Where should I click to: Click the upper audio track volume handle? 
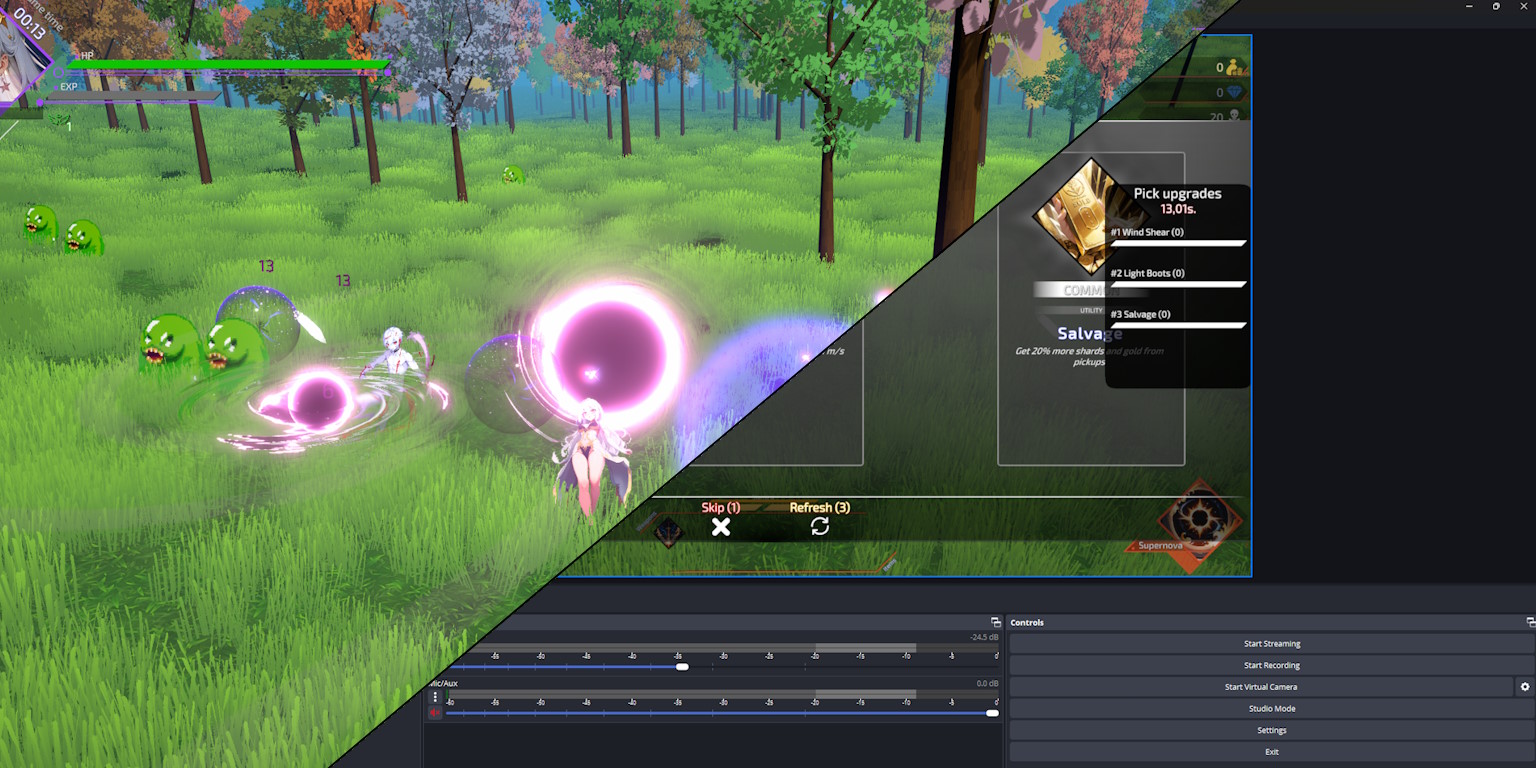click(x=682, y=667)
